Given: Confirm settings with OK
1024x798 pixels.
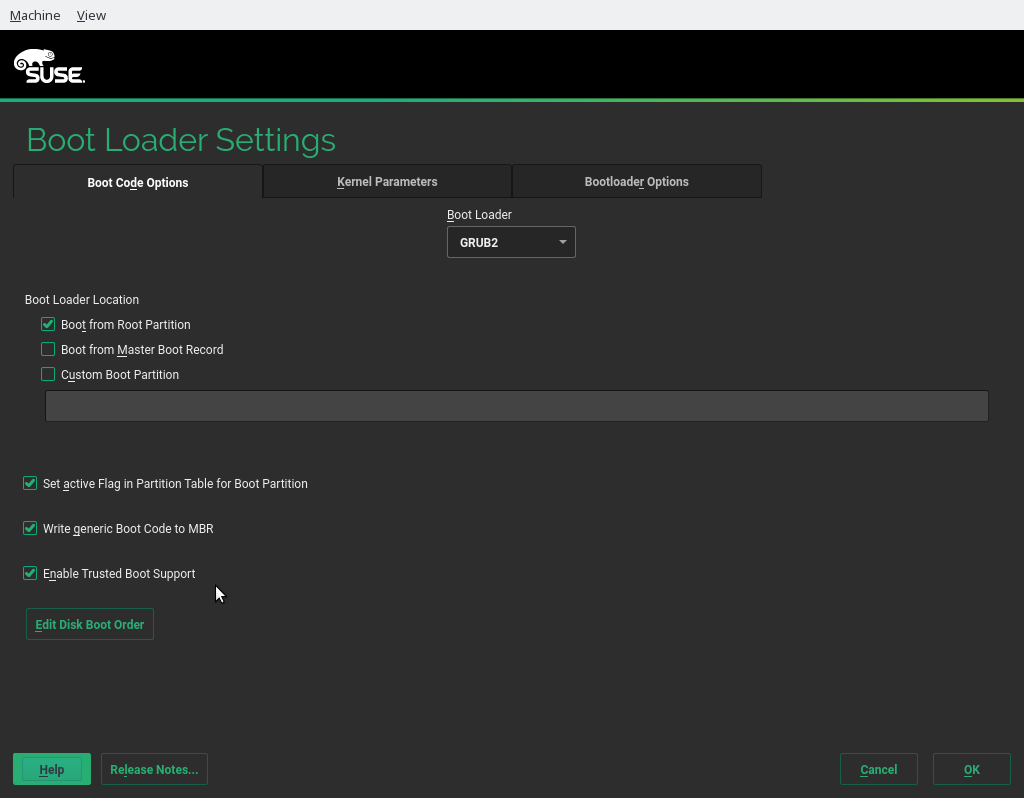Looking at the screenshot, I should [x=972, y=769].
